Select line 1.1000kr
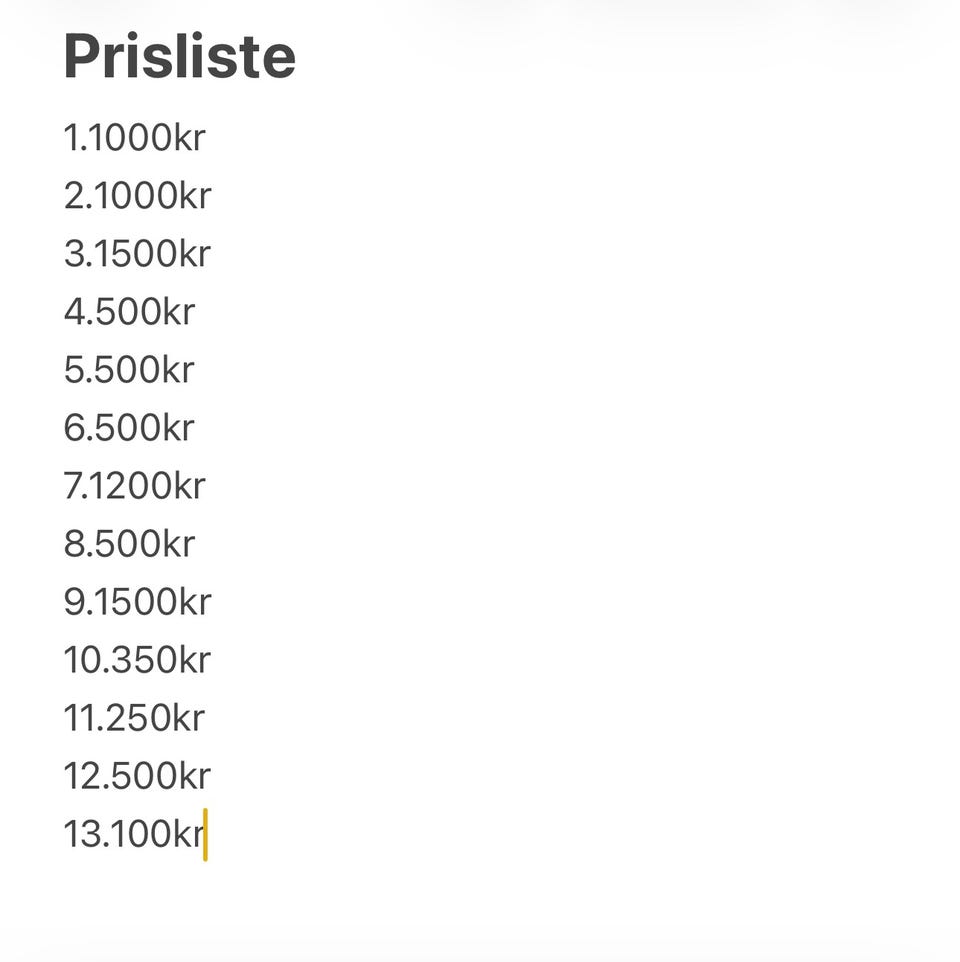 click(x=134, y=137)
